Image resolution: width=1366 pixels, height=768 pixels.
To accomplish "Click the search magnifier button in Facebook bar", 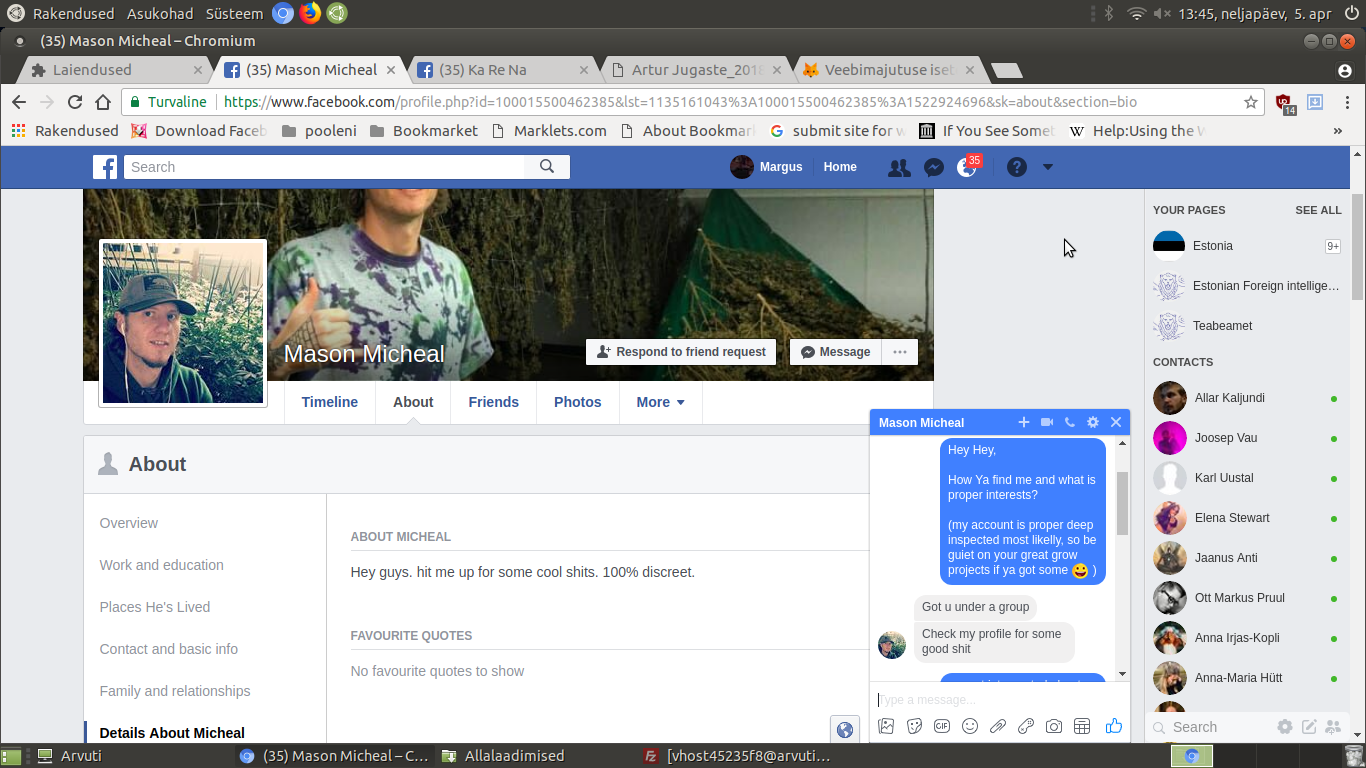I will click(x=547, y=167).
